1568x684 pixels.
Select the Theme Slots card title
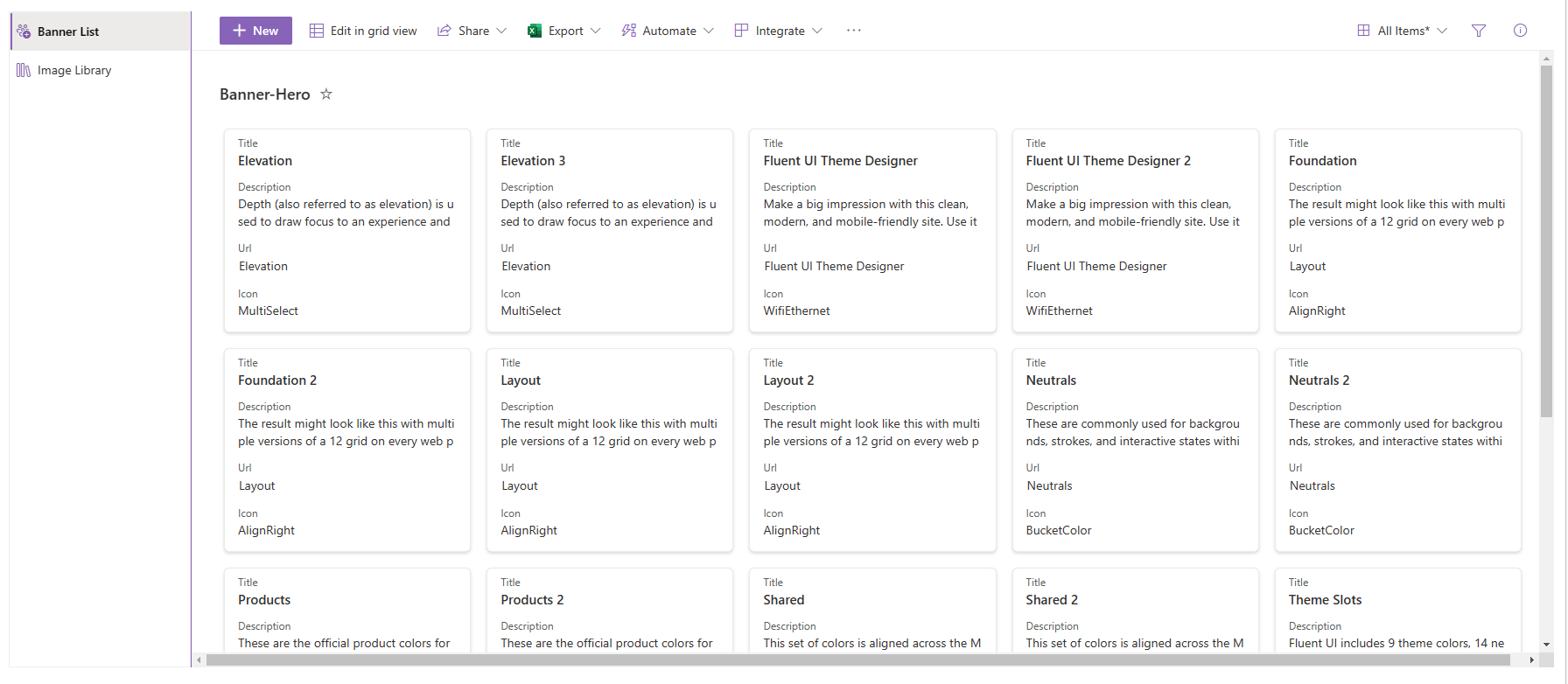click(1325, 600)
